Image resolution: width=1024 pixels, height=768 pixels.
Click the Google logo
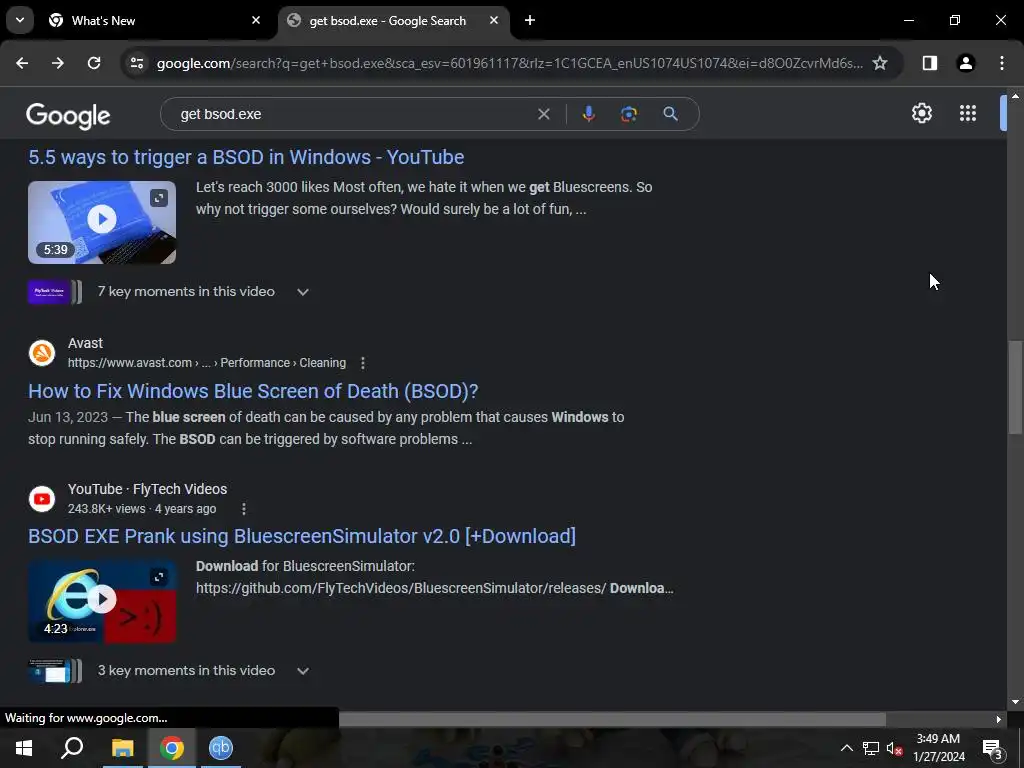(x=68, y=116)
